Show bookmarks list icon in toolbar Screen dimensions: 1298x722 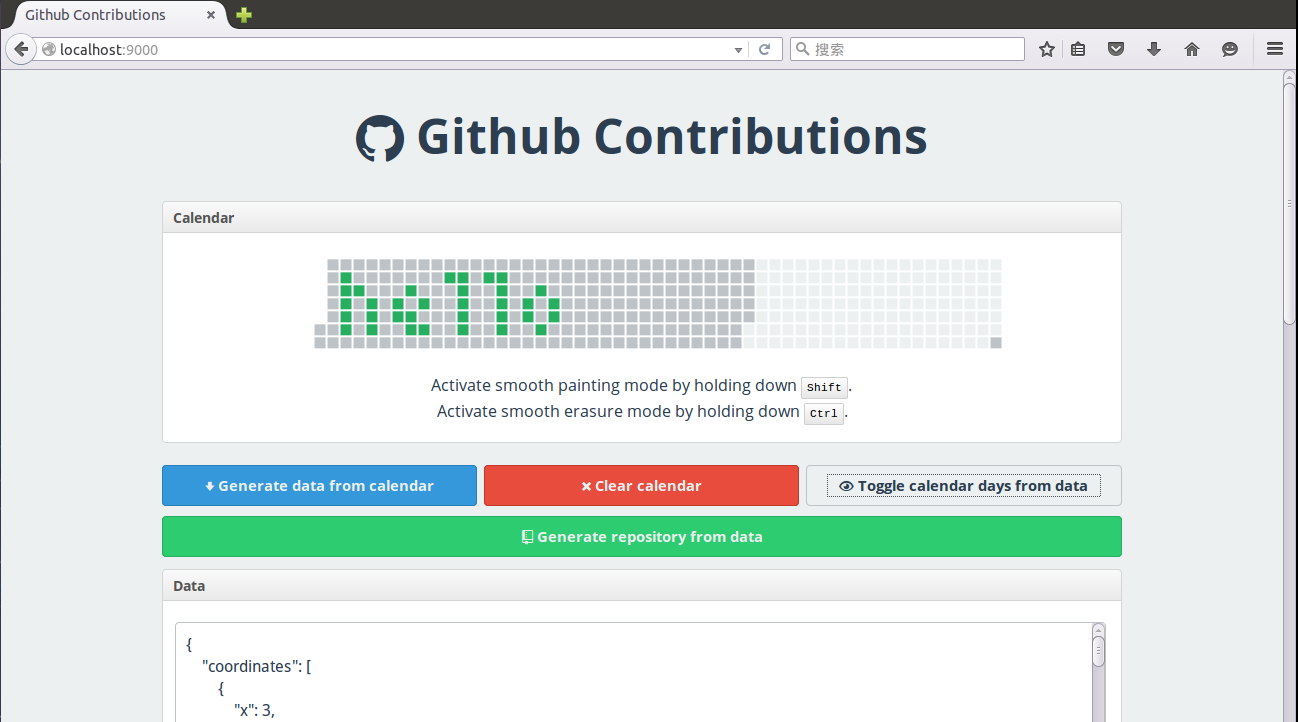click(1078, 49)
